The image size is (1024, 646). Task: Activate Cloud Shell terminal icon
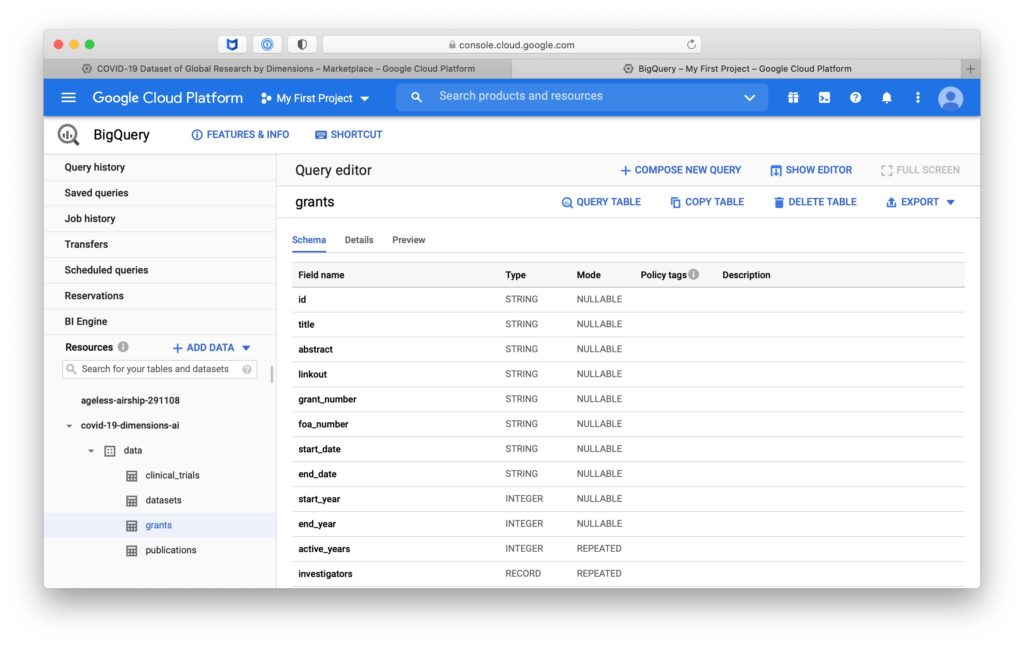click(x=824, y=98)
